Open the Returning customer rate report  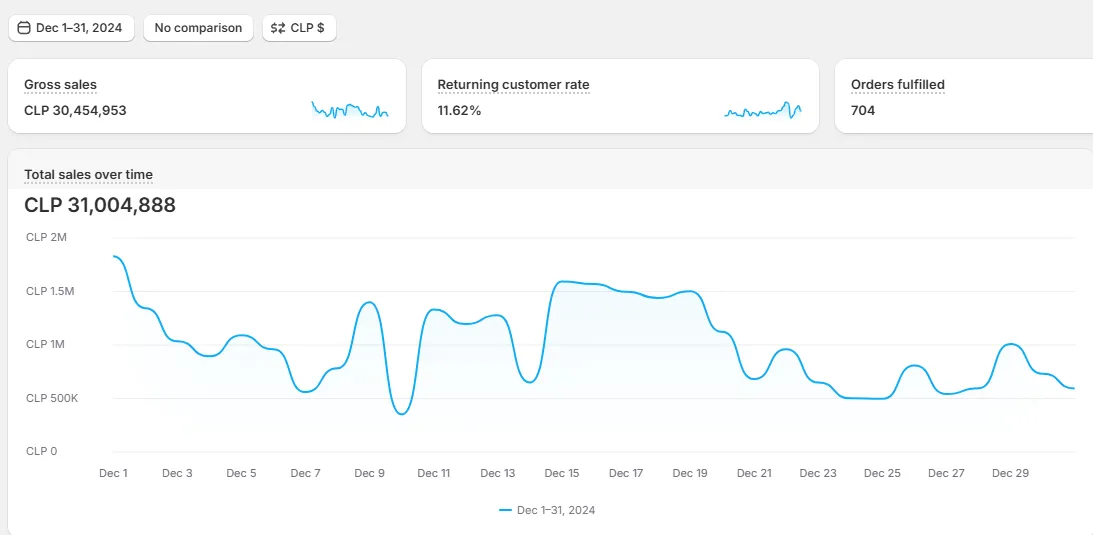pyautogui.click(x=513, y=85)
